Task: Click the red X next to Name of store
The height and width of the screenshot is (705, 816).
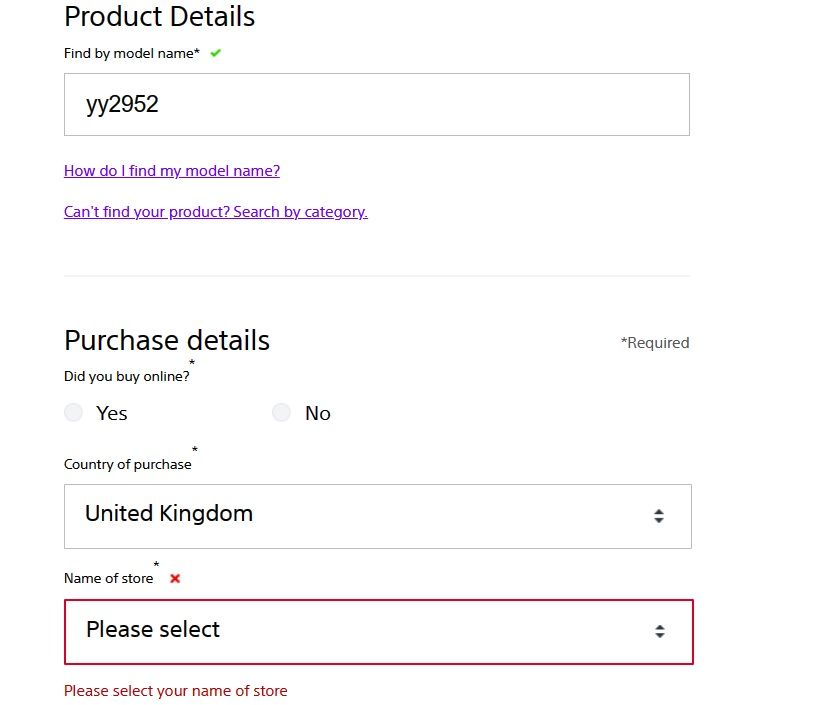Action: (175, 578)
